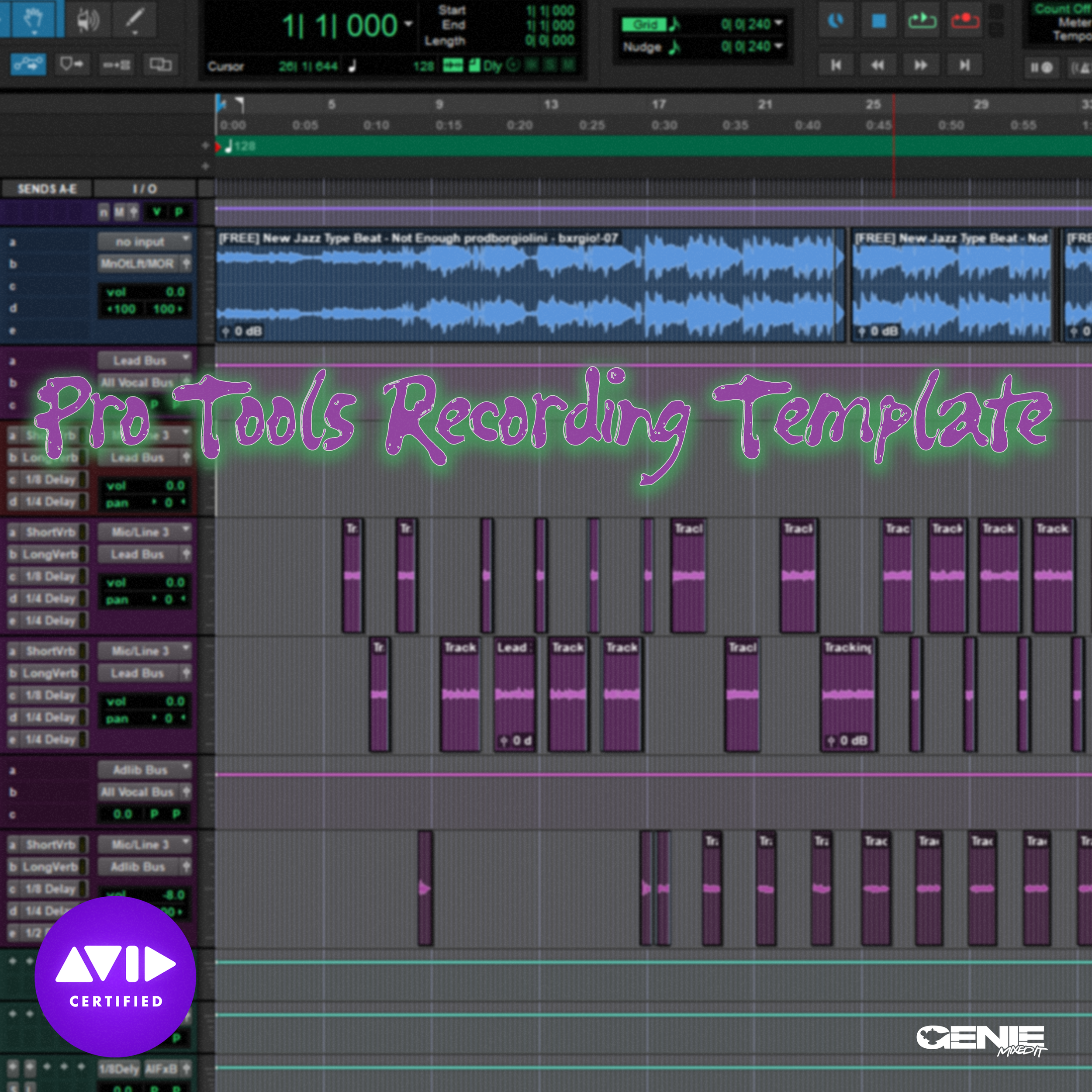Open the Nudge value dropdown arrow
1092x1092 pixels.
779,46
